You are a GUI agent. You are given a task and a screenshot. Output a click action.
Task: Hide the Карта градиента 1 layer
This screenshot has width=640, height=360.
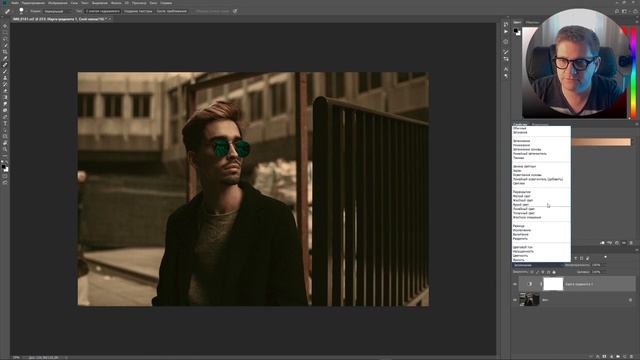(515, 284)
